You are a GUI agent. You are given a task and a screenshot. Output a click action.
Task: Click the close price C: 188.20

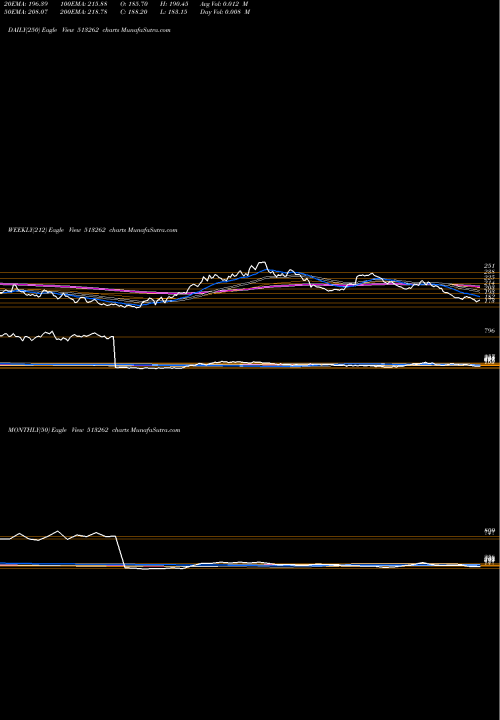(133, 12)
